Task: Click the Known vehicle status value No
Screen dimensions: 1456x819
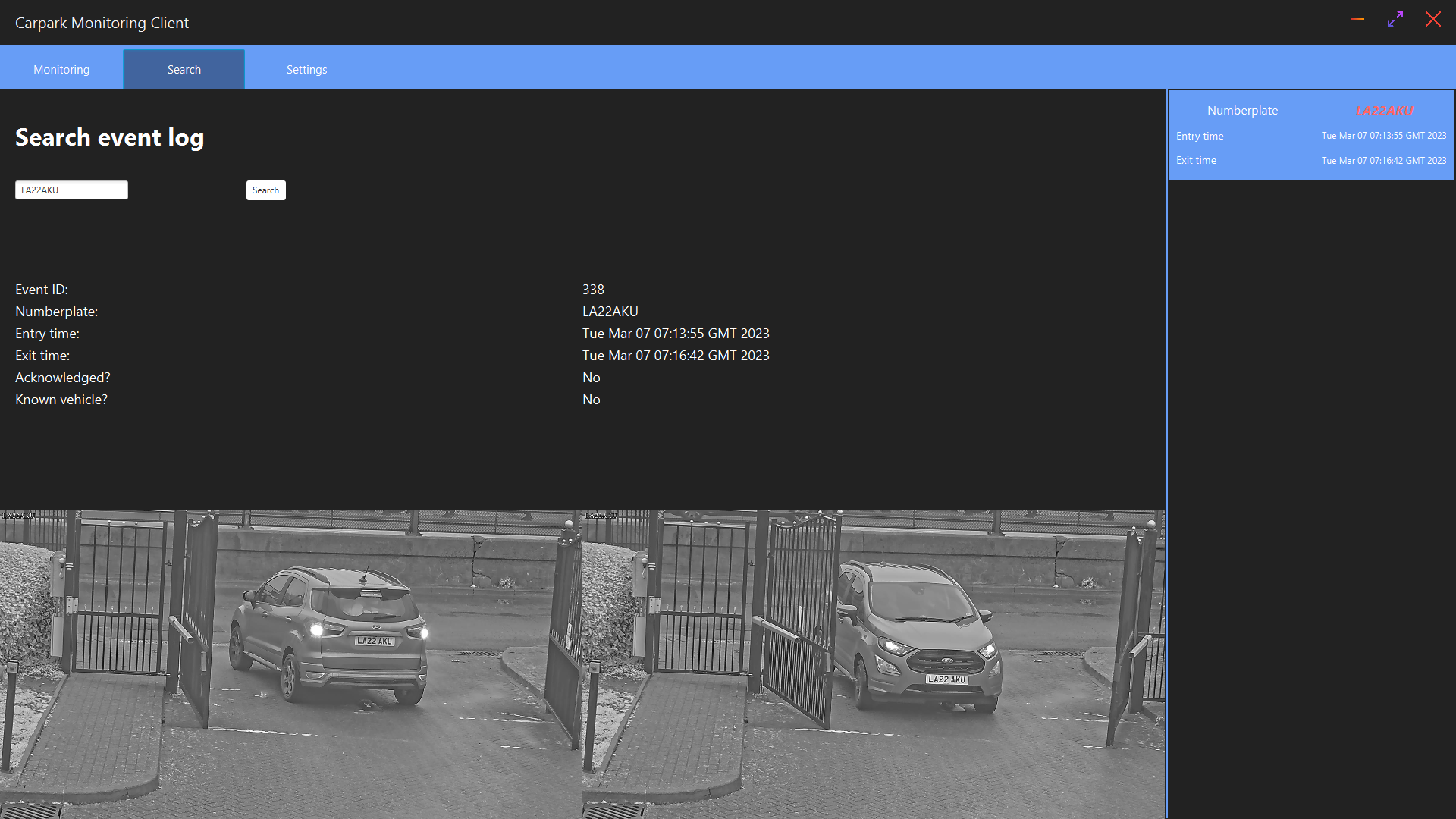Action: pos(591,400)
